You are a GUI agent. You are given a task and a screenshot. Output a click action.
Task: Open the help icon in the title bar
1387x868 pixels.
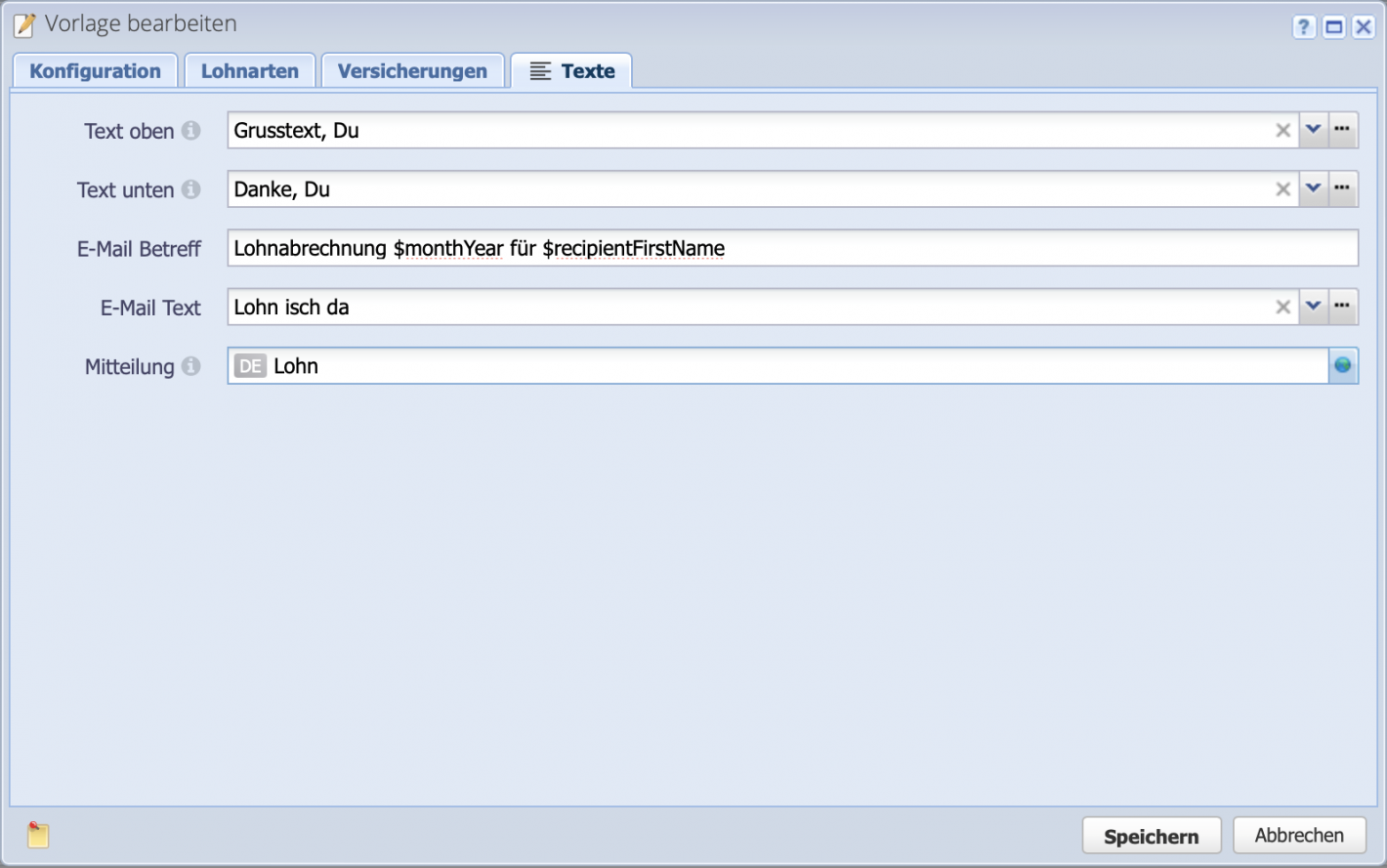point(1304,26)
